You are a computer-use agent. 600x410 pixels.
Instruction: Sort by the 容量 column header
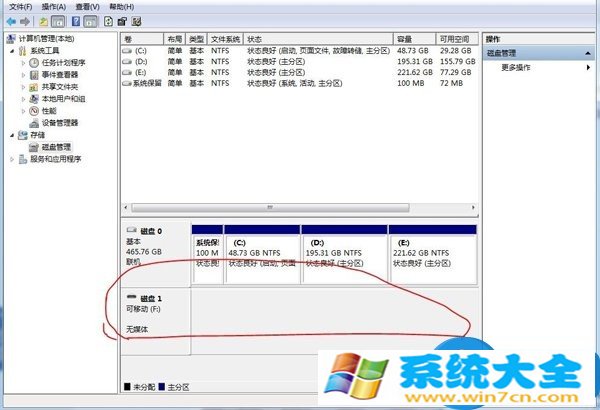[x=414, y=39]
